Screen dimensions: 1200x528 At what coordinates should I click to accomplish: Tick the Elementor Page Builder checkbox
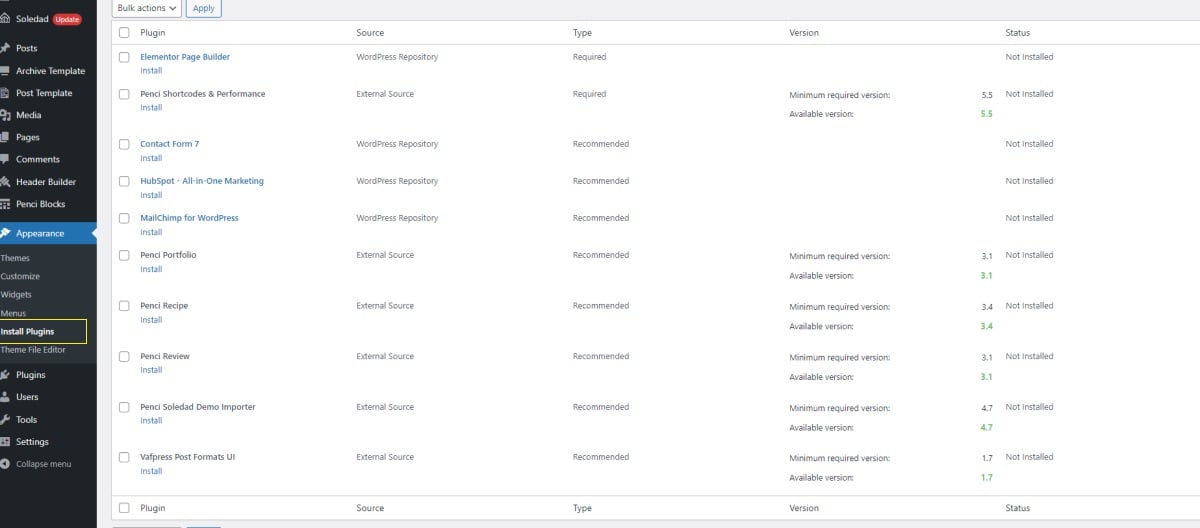[x=124, y=57]
